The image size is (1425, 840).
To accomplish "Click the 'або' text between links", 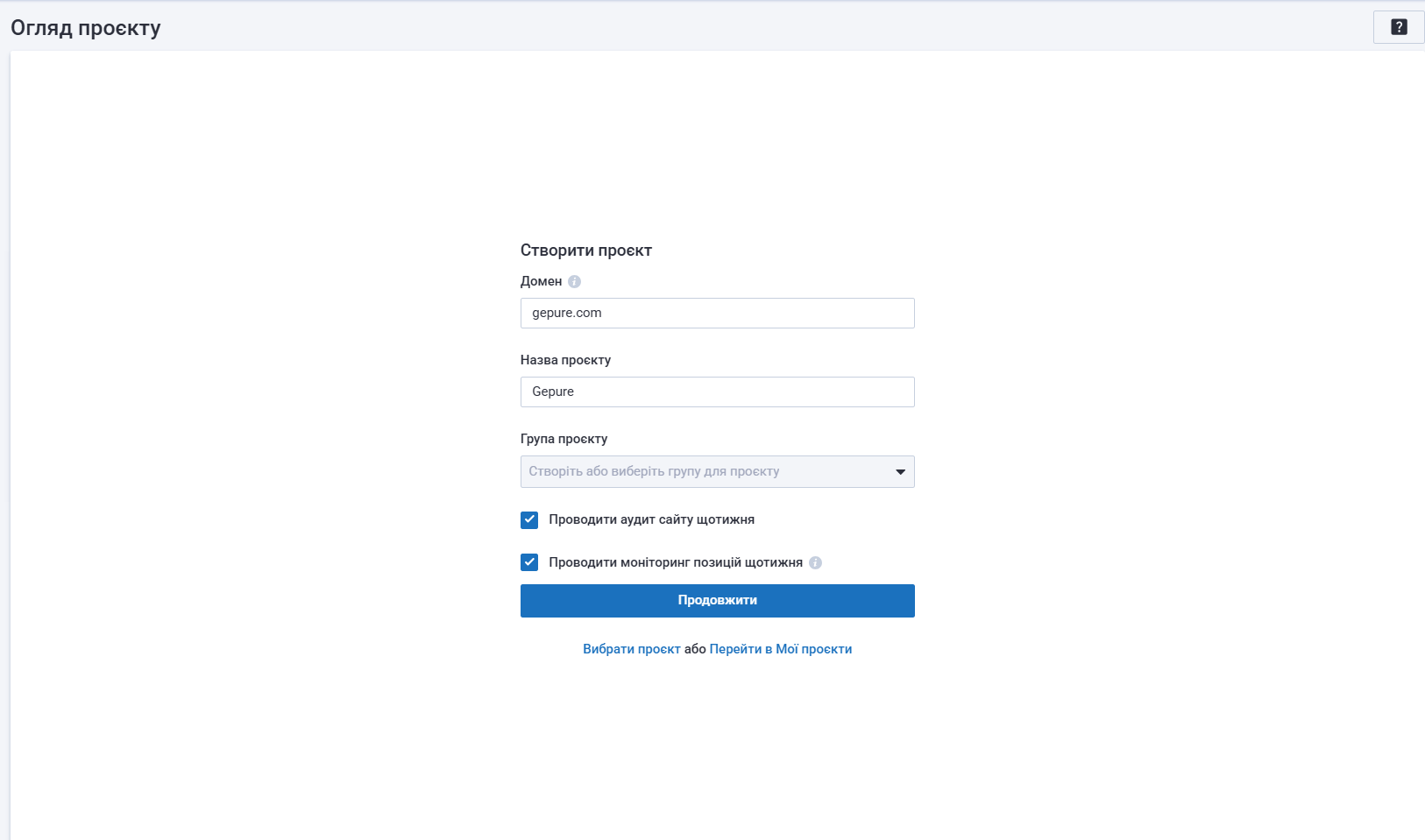I will pos(695,649).
